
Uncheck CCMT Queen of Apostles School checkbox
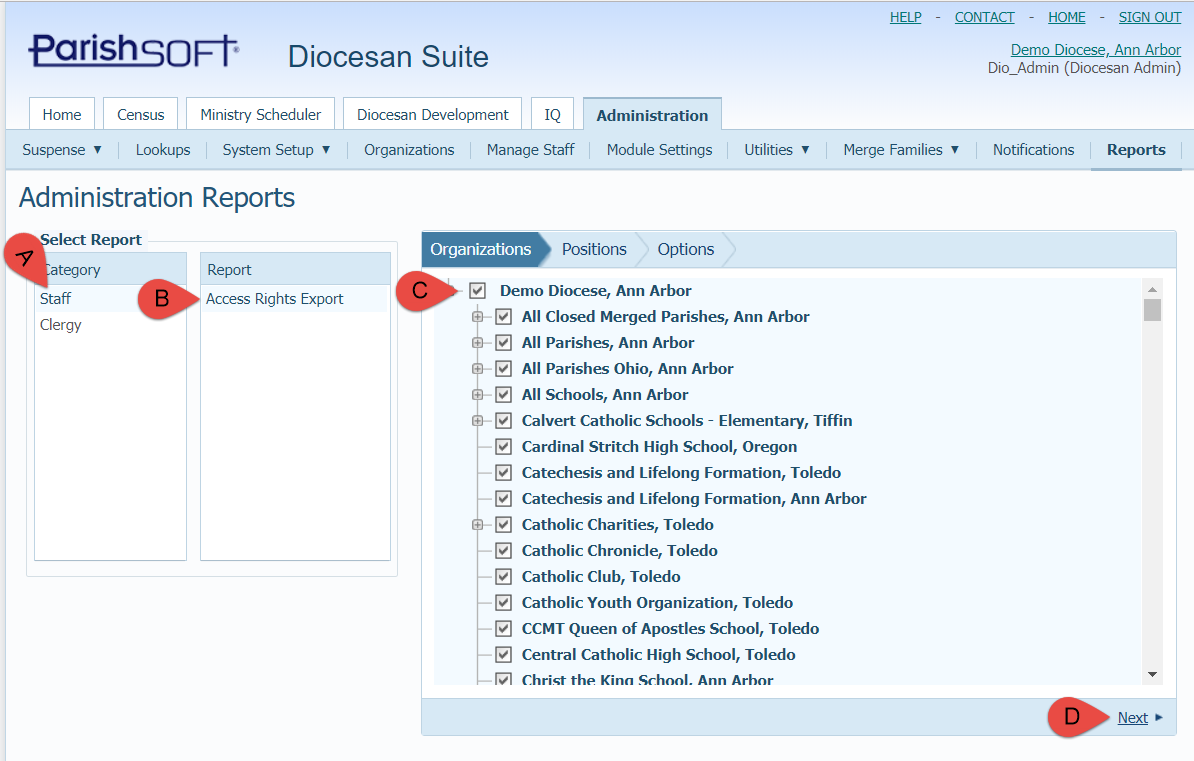pyautogui.click(x=503, y=628)
